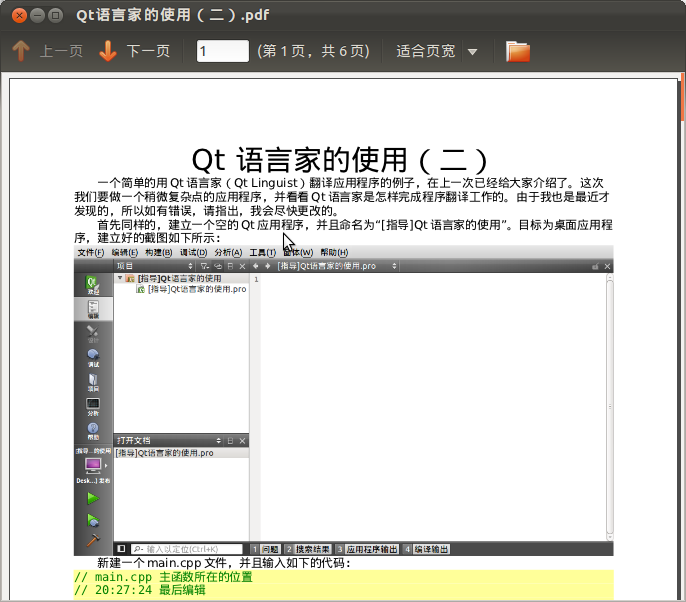Viewport: 686px width, 602px height.
Task: Open 编辑(E) menu in embedded Qt Creator image
Action: (x=125, y=252)
